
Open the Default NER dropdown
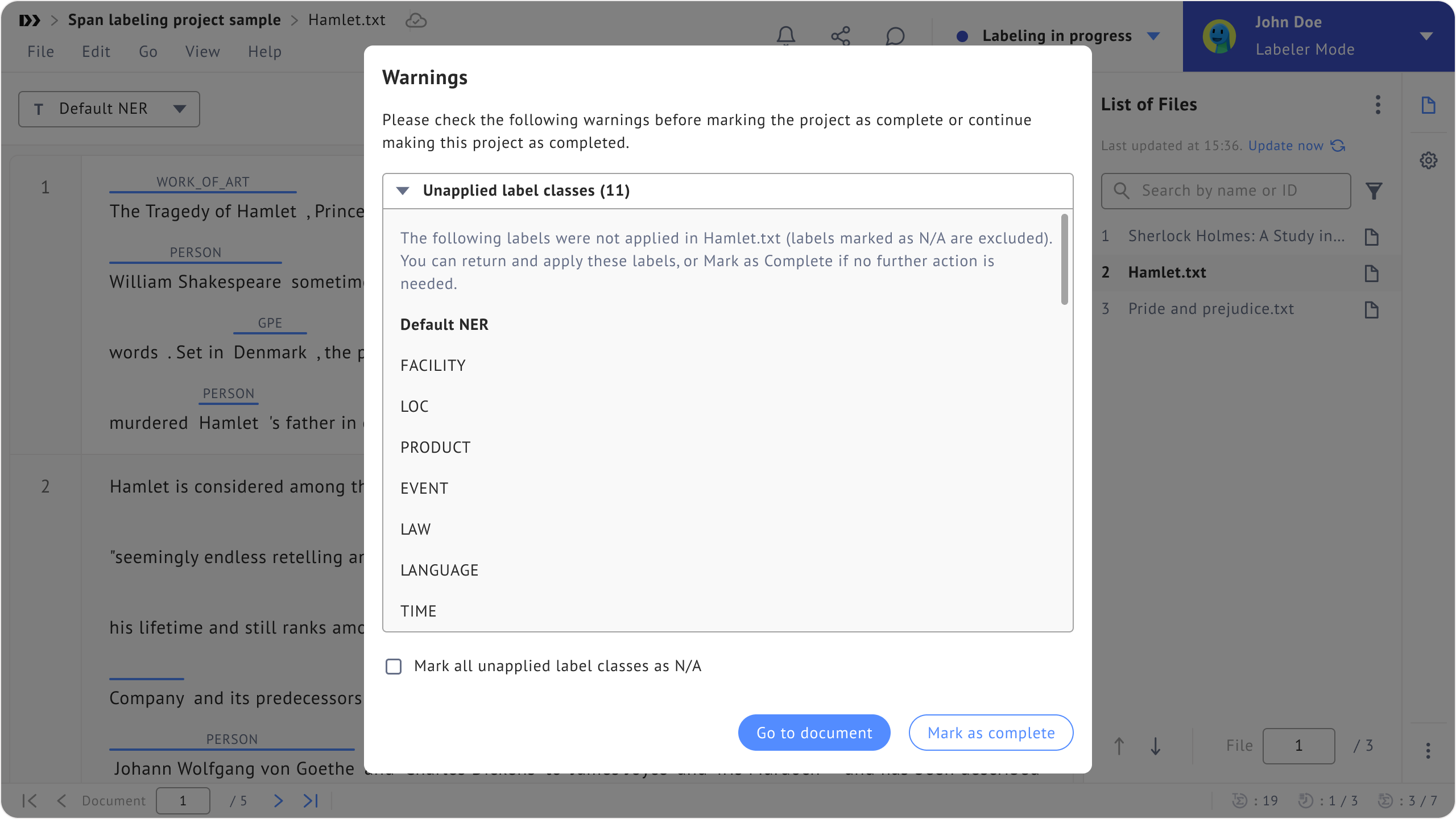[x=109, y=109]
